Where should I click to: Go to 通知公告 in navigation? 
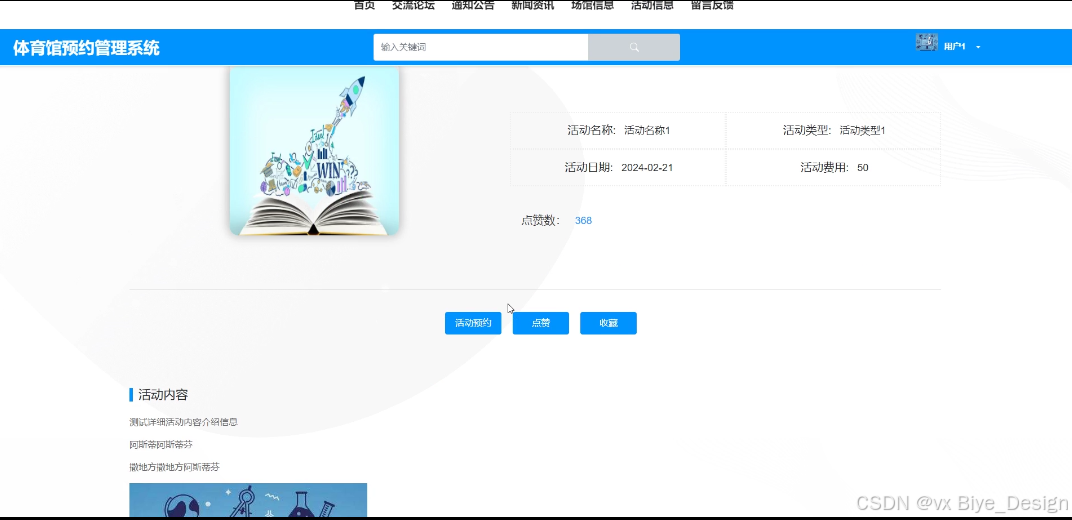(x=473, y=5)
